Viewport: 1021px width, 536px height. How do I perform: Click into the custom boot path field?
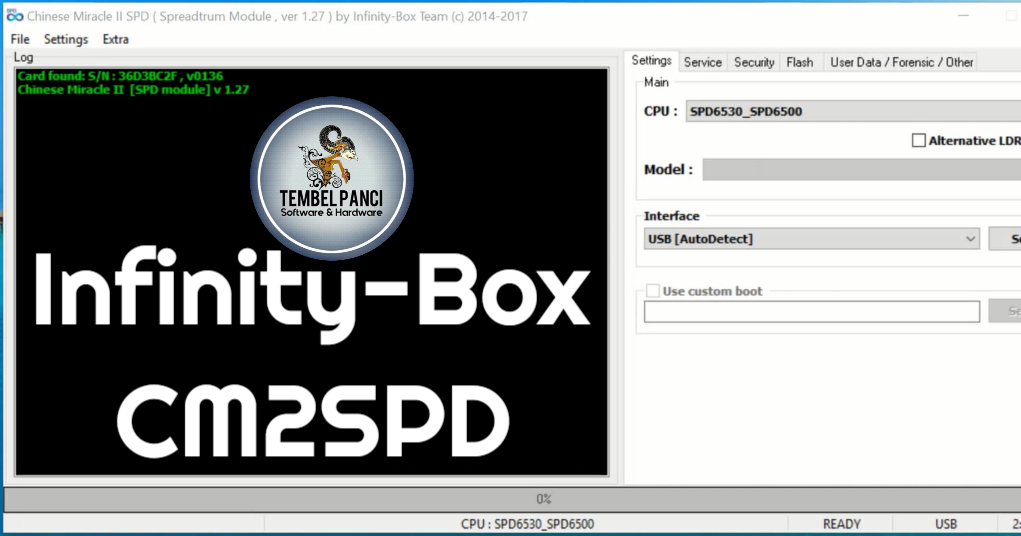811,311
